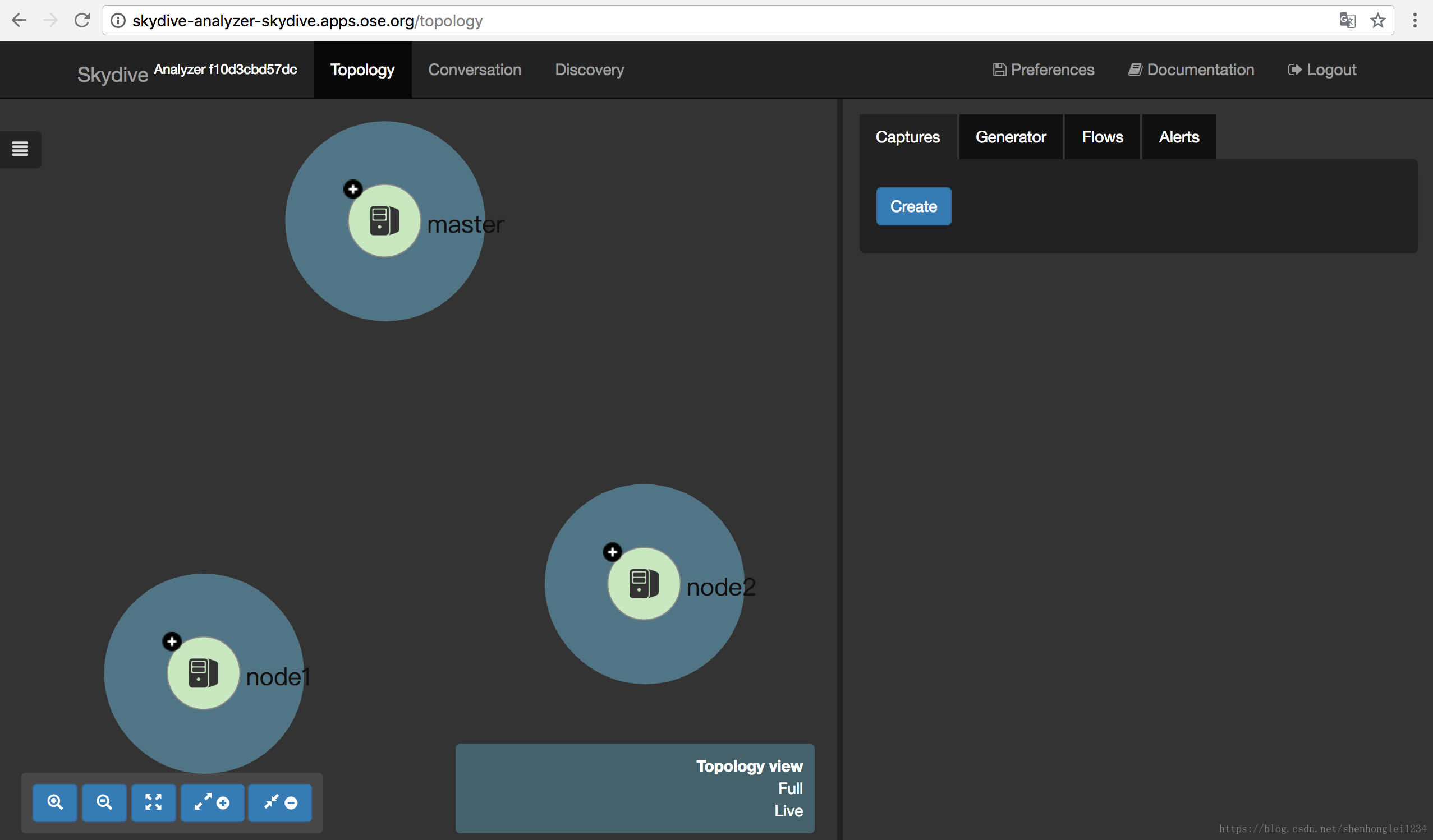Click the zoom in icon

(x=56, y=802)
